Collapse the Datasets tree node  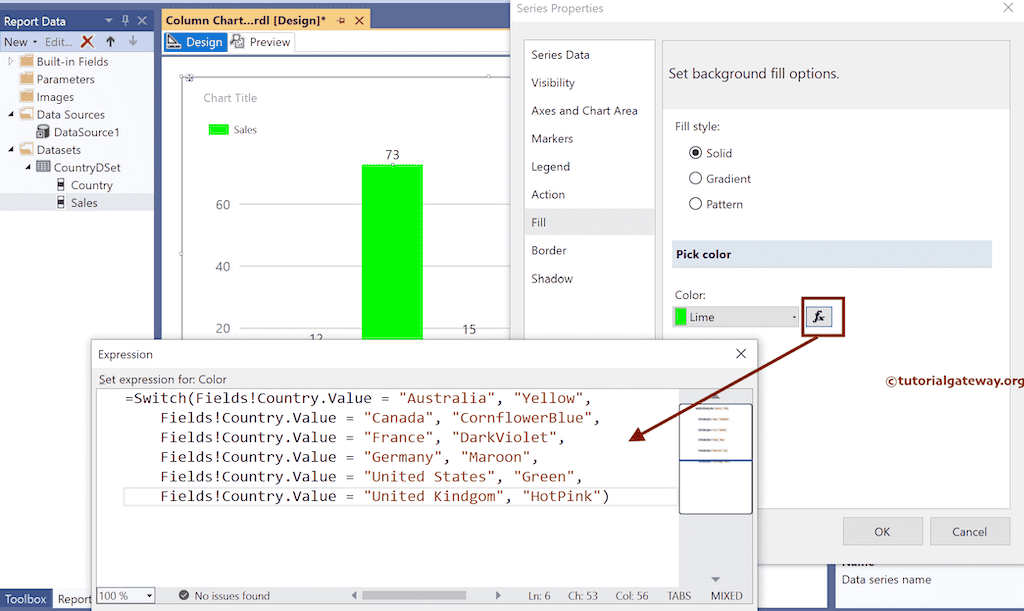click(x=10, y=149)
